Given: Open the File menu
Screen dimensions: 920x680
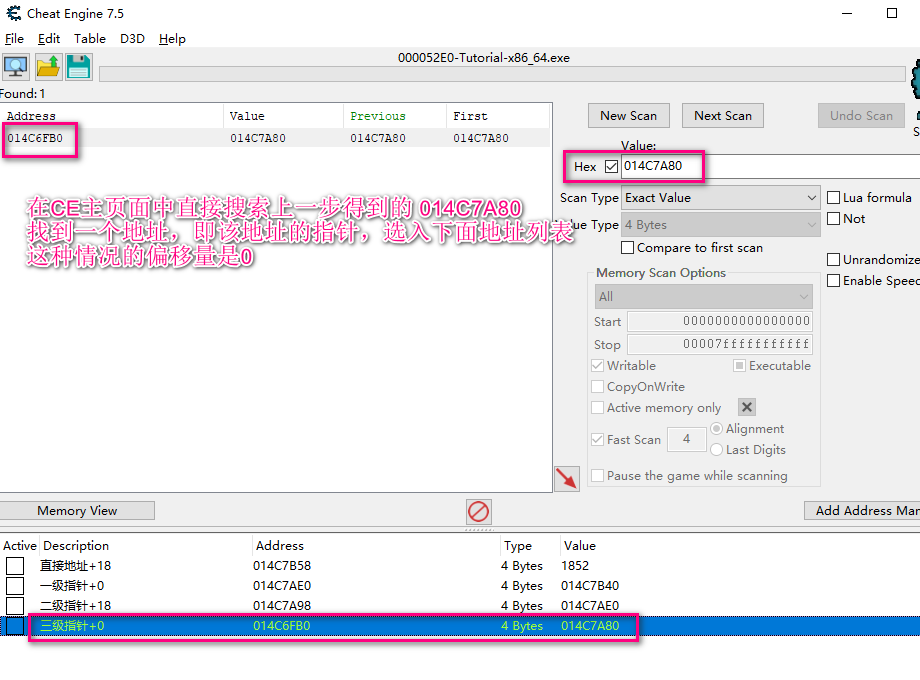Looking at the screenshot, I should [x=14, y=39].
